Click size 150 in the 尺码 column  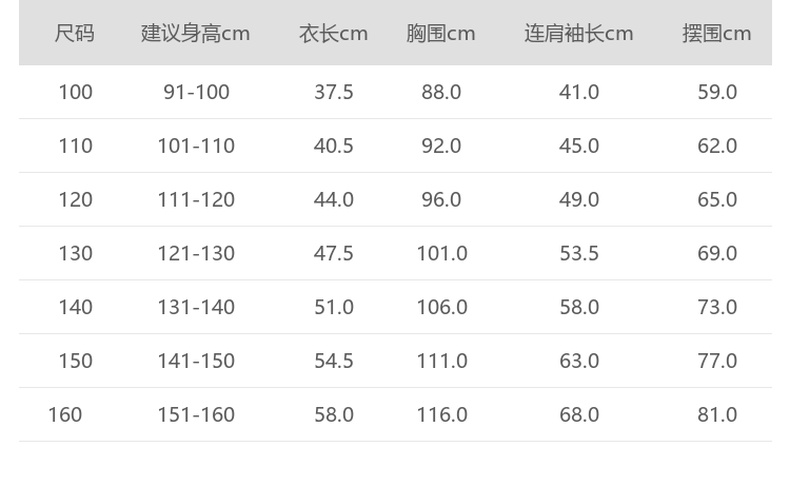pos(75,361)
